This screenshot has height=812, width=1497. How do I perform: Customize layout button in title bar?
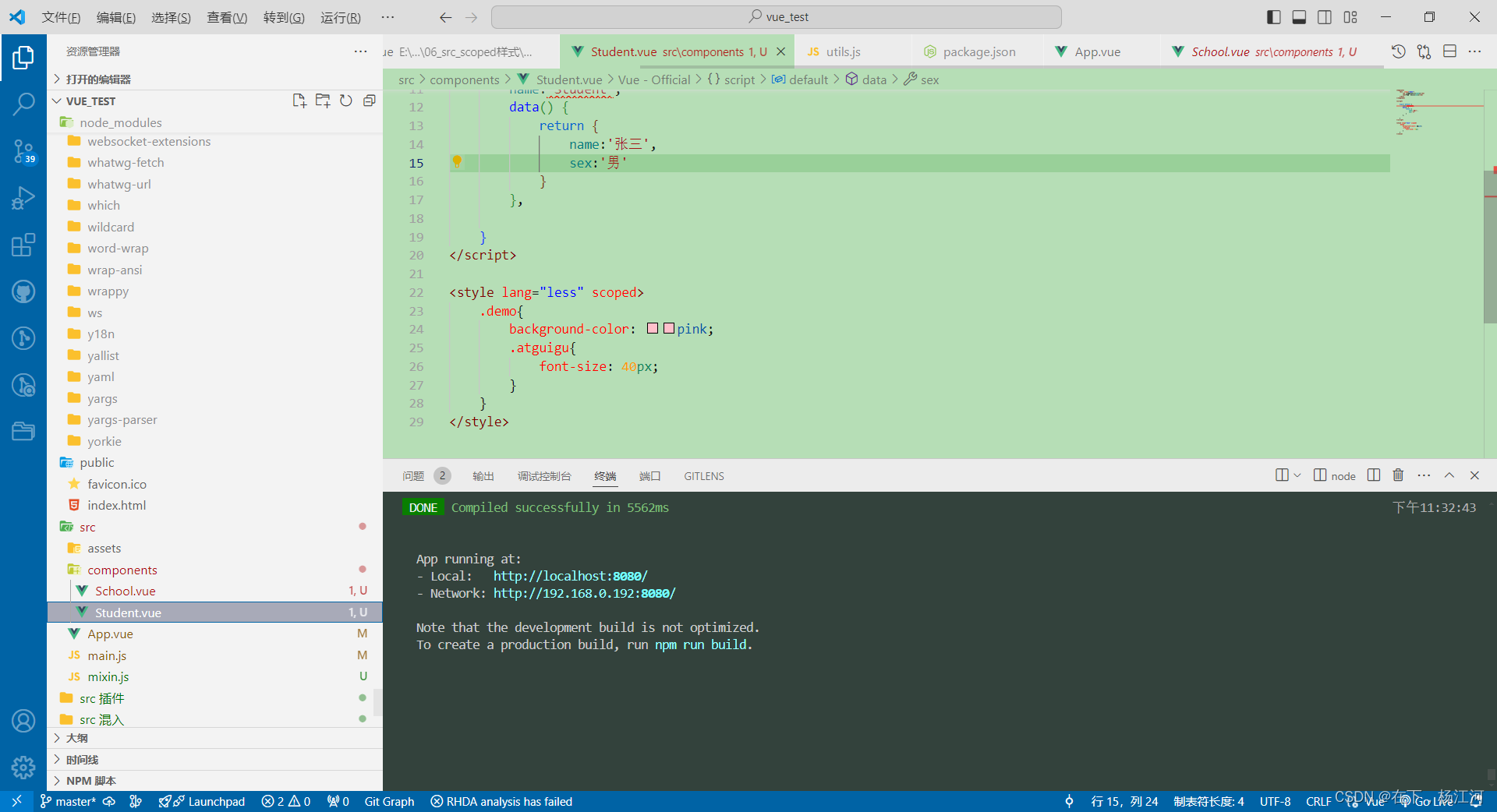[x=1350, y=17]
